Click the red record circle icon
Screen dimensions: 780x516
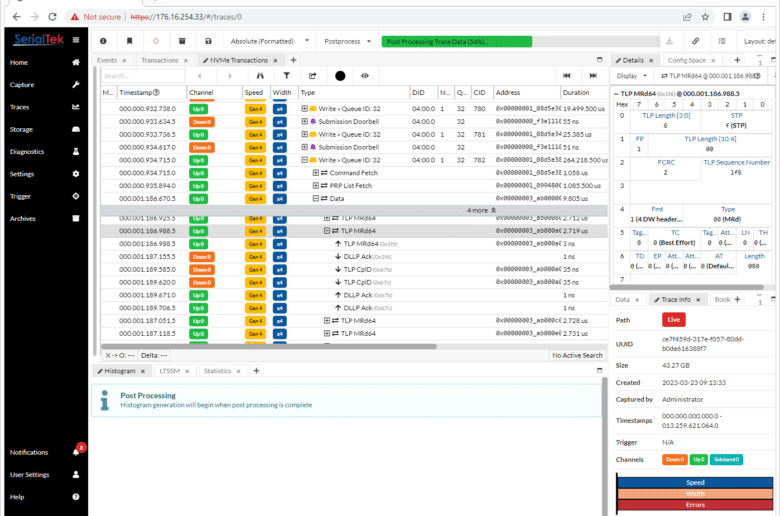pos(156,41)
